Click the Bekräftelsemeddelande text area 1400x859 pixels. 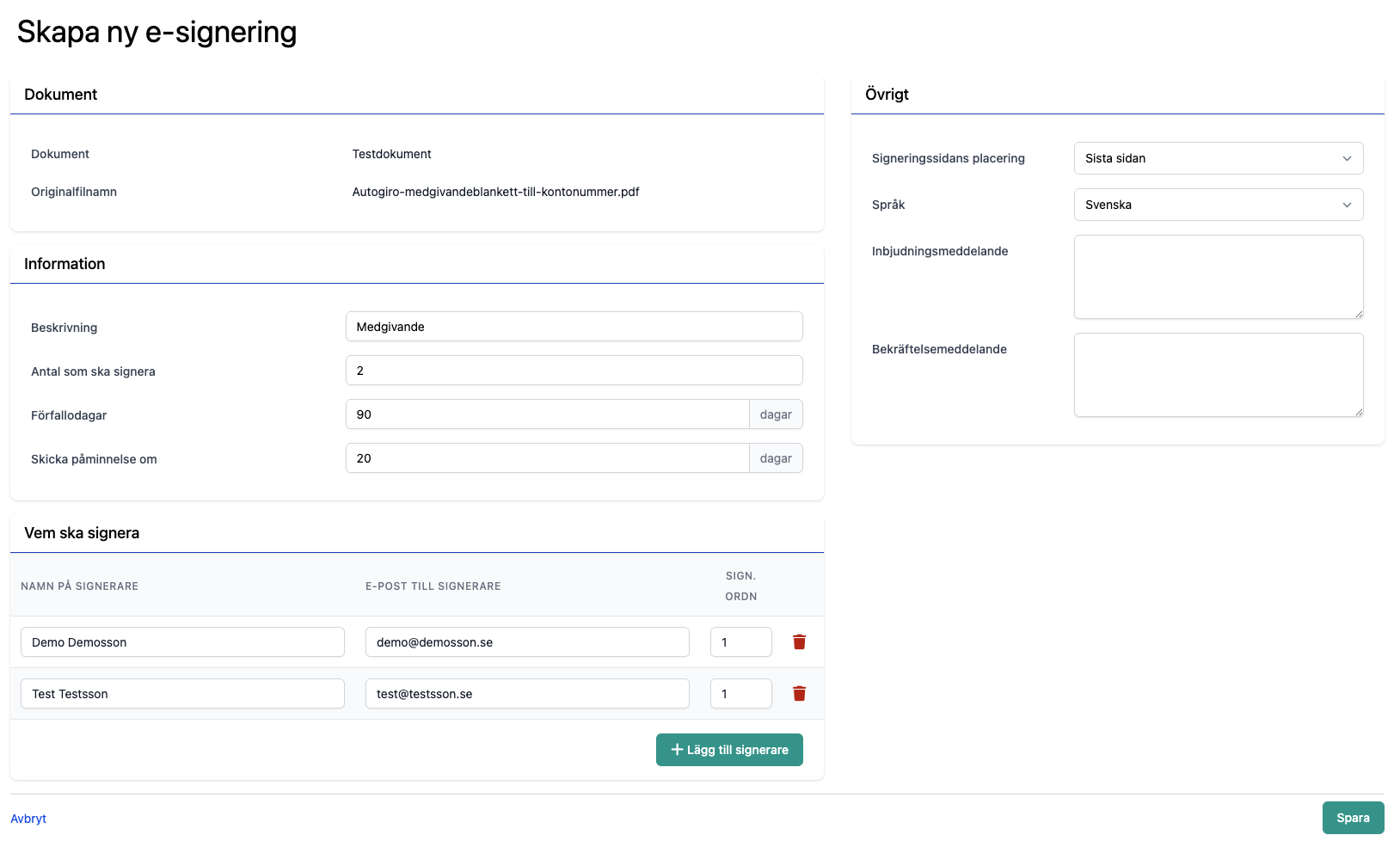coord(1218,375)
